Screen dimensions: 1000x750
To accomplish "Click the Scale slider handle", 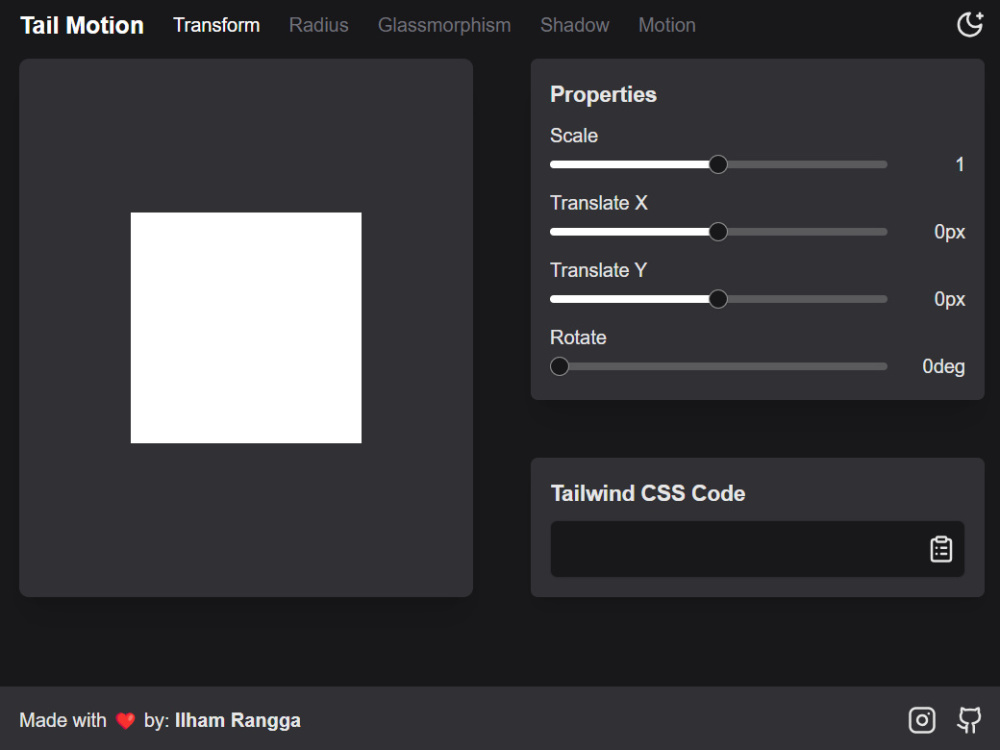I will tap(717, 165).
